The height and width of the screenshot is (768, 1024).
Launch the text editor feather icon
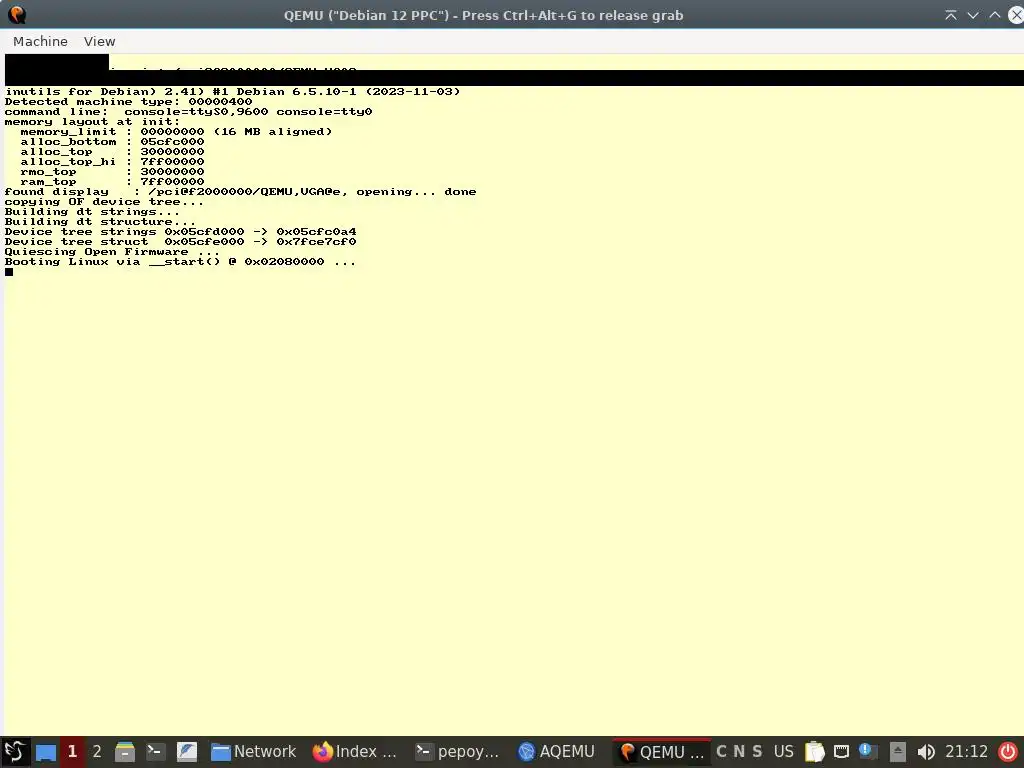(x=187, y=752)
